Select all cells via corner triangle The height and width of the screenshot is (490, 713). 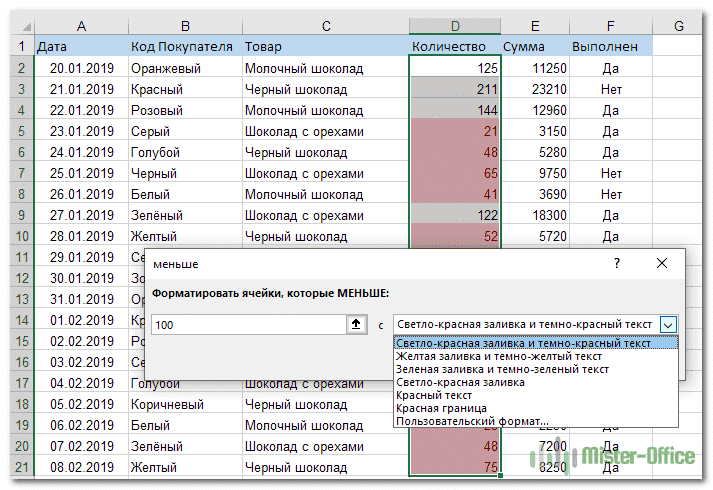tap(18, 25)
